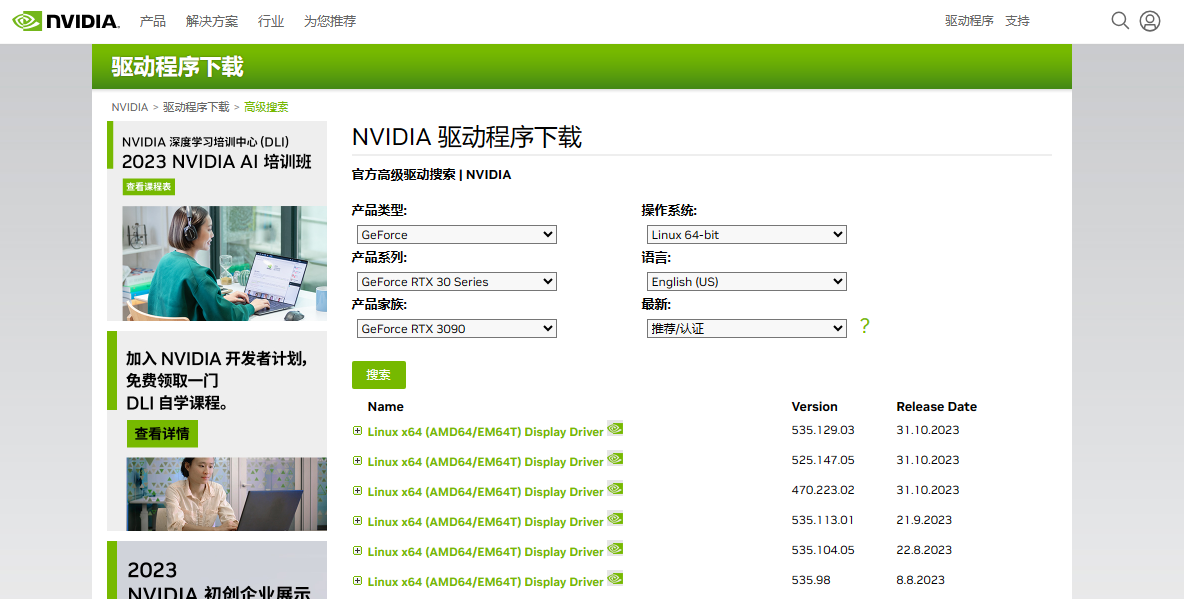
Task: Open driver link for version 535.113.01
Action: 486,522
